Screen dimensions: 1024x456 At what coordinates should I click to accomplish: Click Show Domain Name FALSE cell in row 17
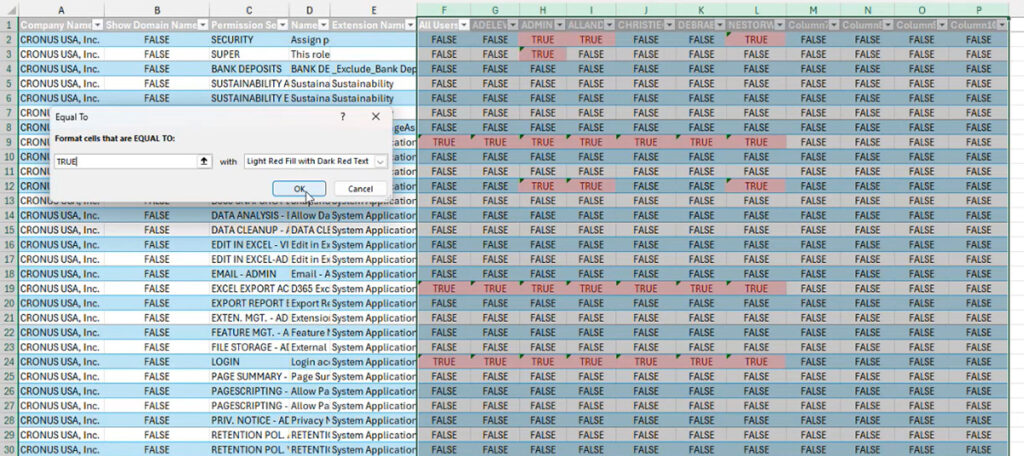tap(157, 259)
